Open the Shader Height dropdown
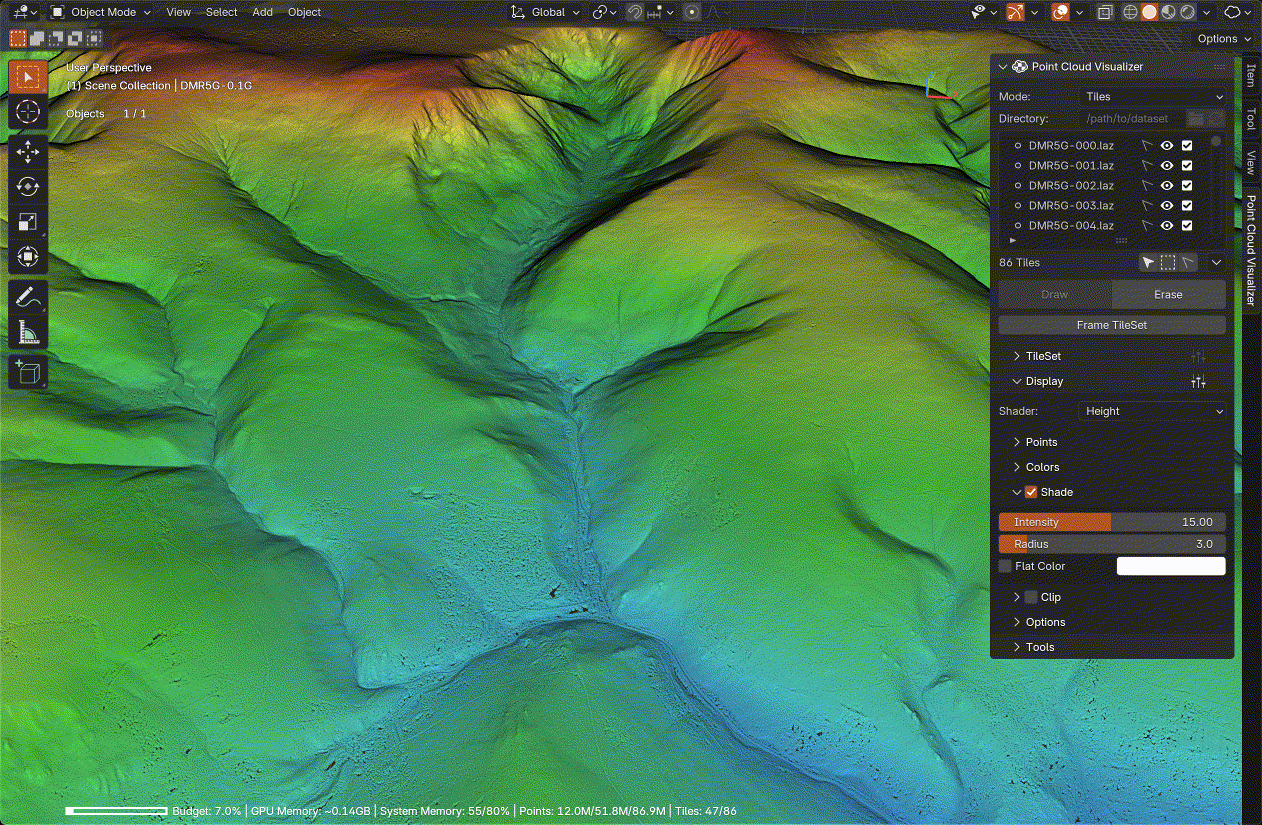 pyautogui.click(x=1153, y=411)
